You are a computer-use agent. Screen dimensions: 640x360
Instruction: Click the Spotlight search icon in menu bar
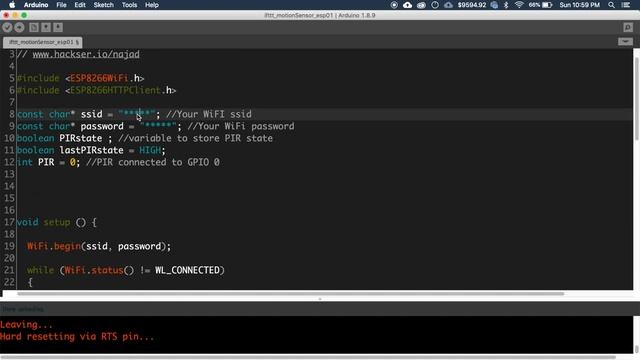611,5
